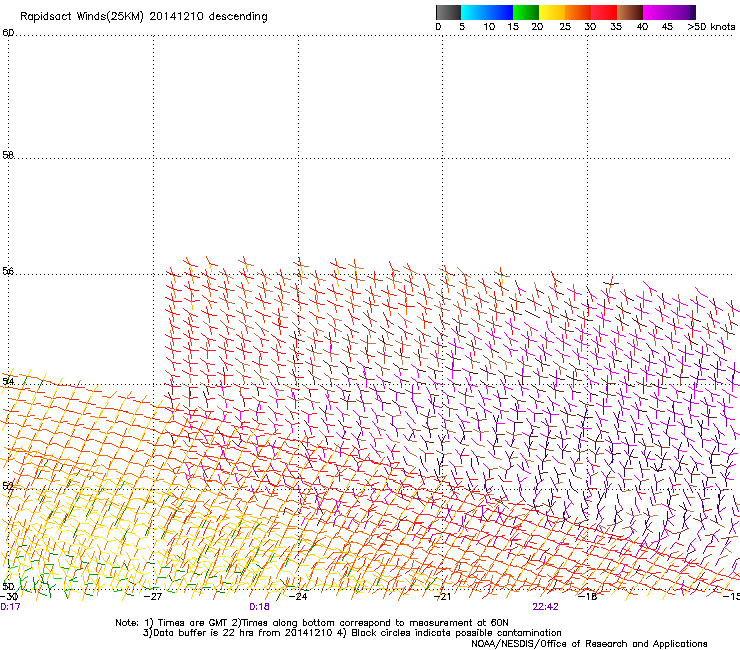Click the latitude label 60
This screenshot has width=740, height=650.
click(x=8, y=33)
